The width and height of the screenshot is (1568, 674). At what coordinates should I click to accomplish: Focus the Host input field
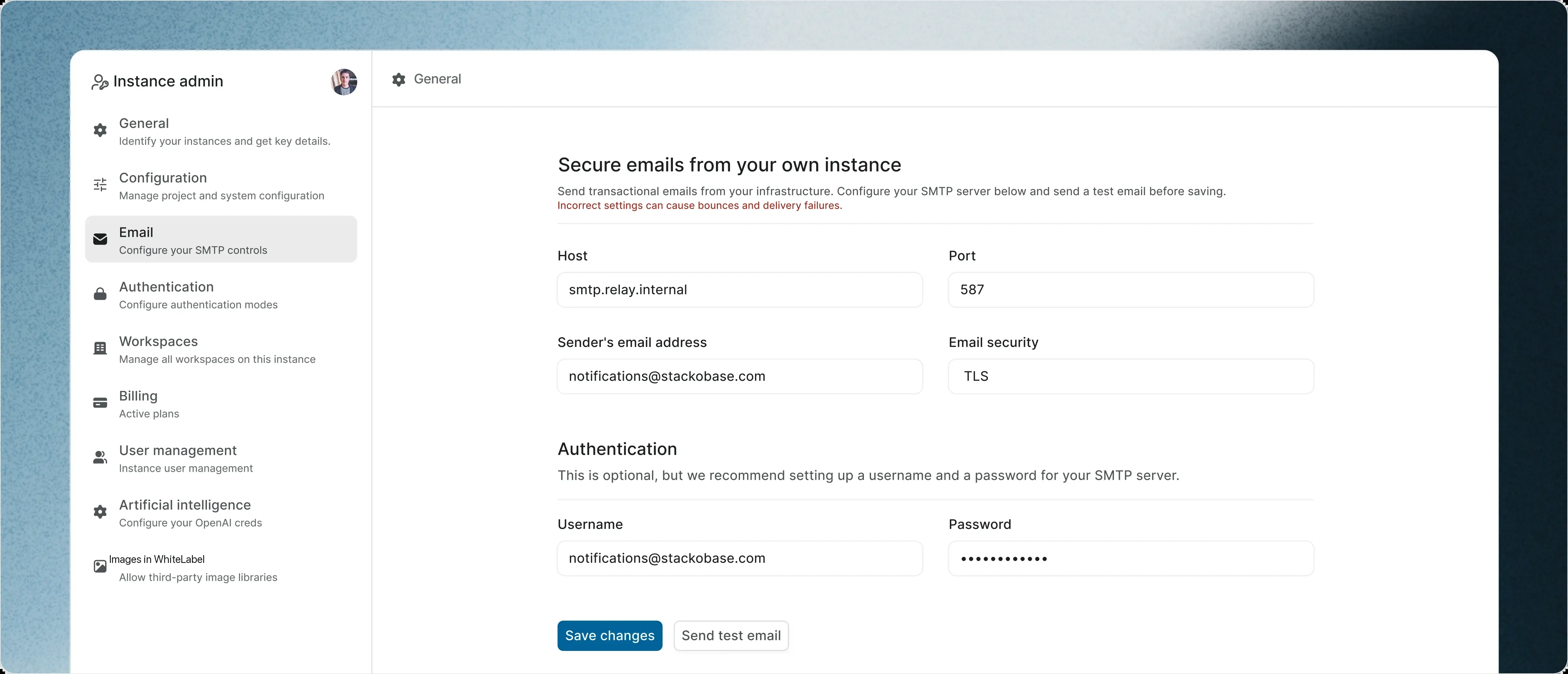tap(740, 290)
